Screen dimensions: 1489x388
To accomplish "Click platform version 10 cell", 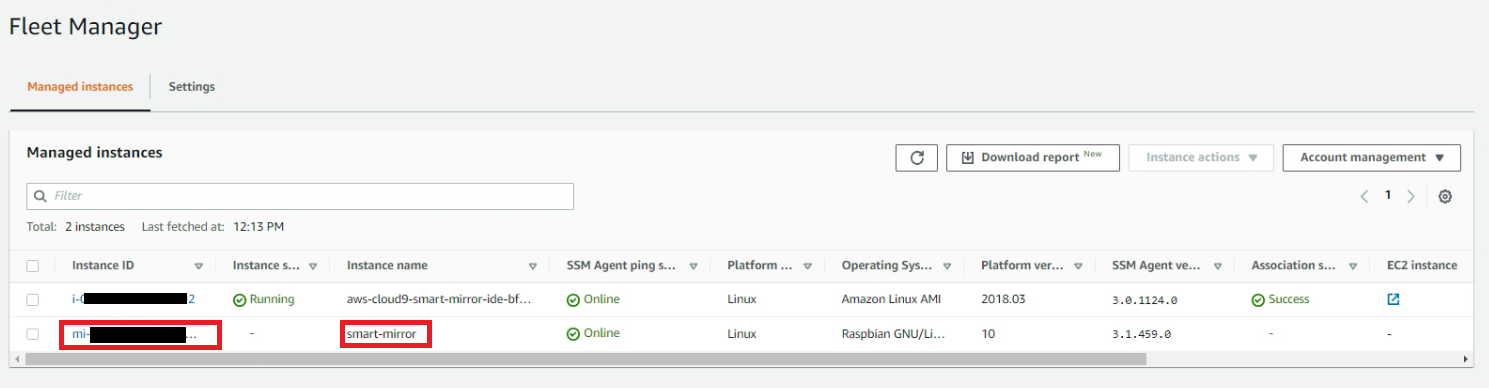I will pyautogui.click(x=988, y=333).
